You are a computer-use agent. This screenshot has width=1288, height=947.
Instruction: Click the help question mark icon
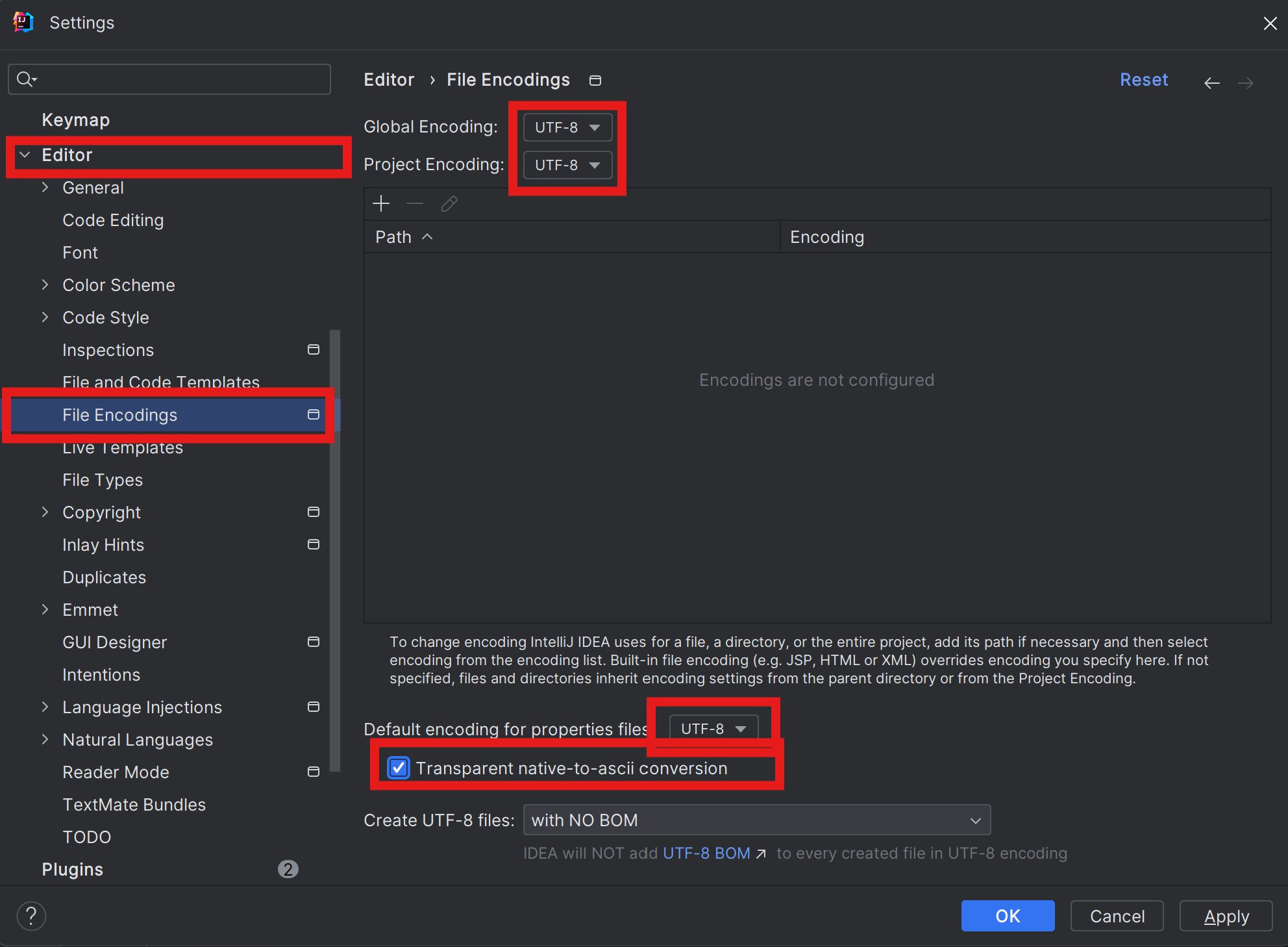point(31,916)
